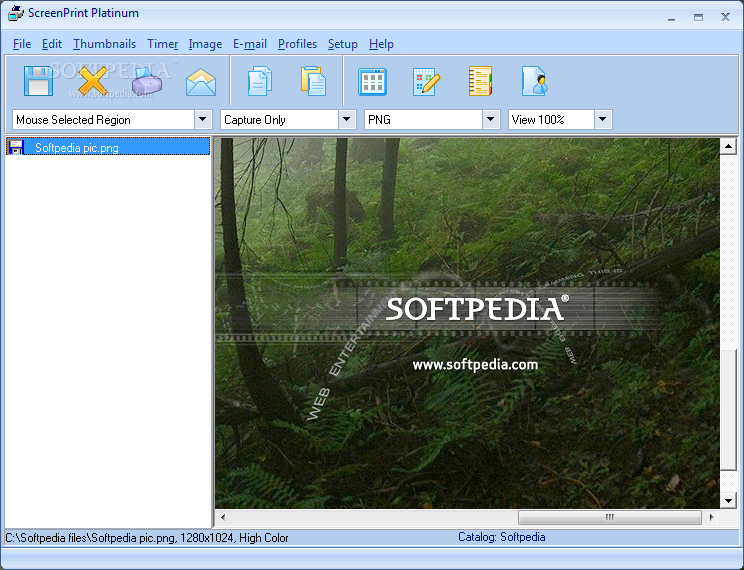
Task: Click the View 100% combo box field
Action: [x=560, y=120]
